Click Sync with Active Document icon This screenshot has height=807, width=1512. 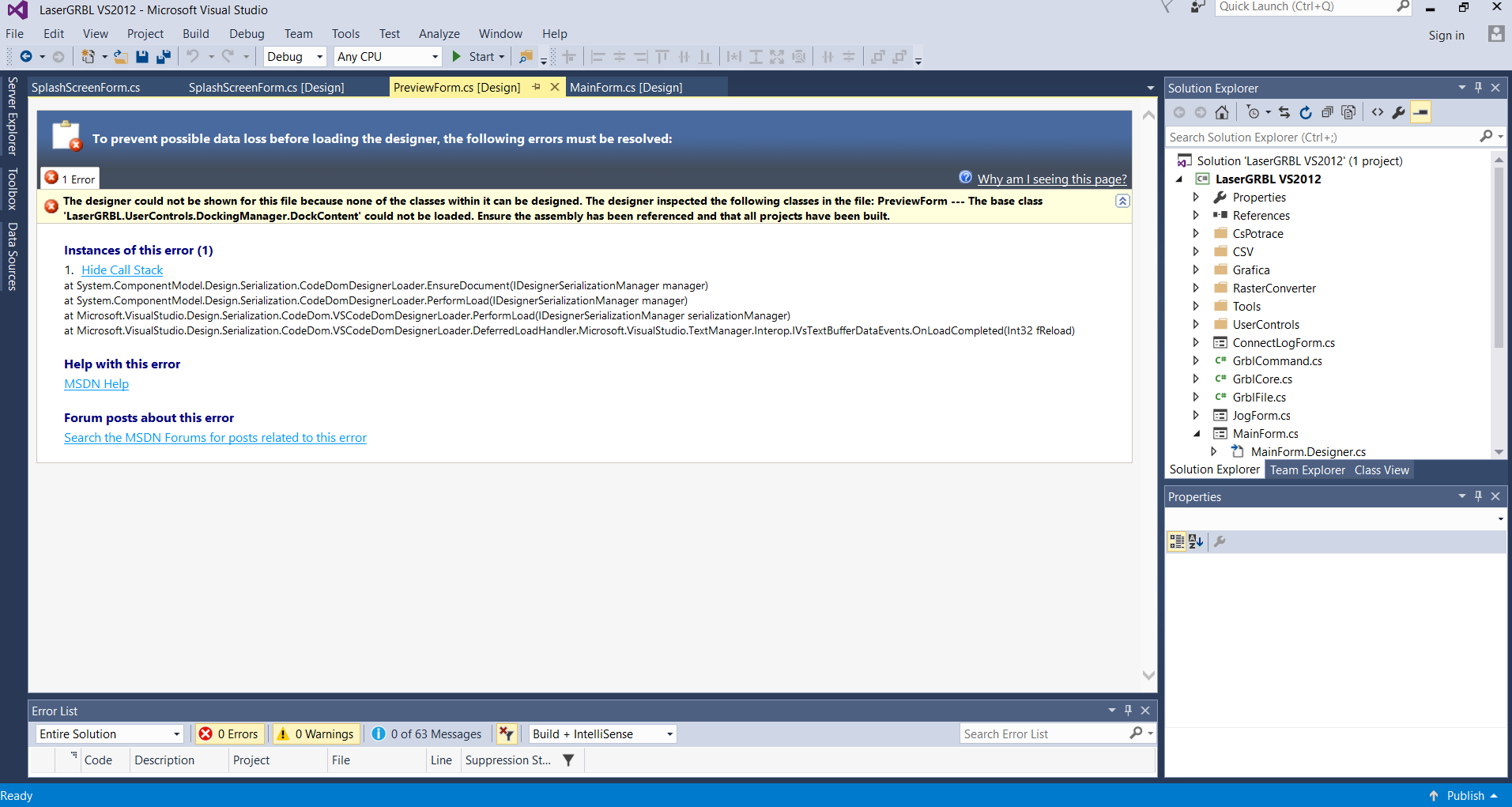tap(1284, 112)
